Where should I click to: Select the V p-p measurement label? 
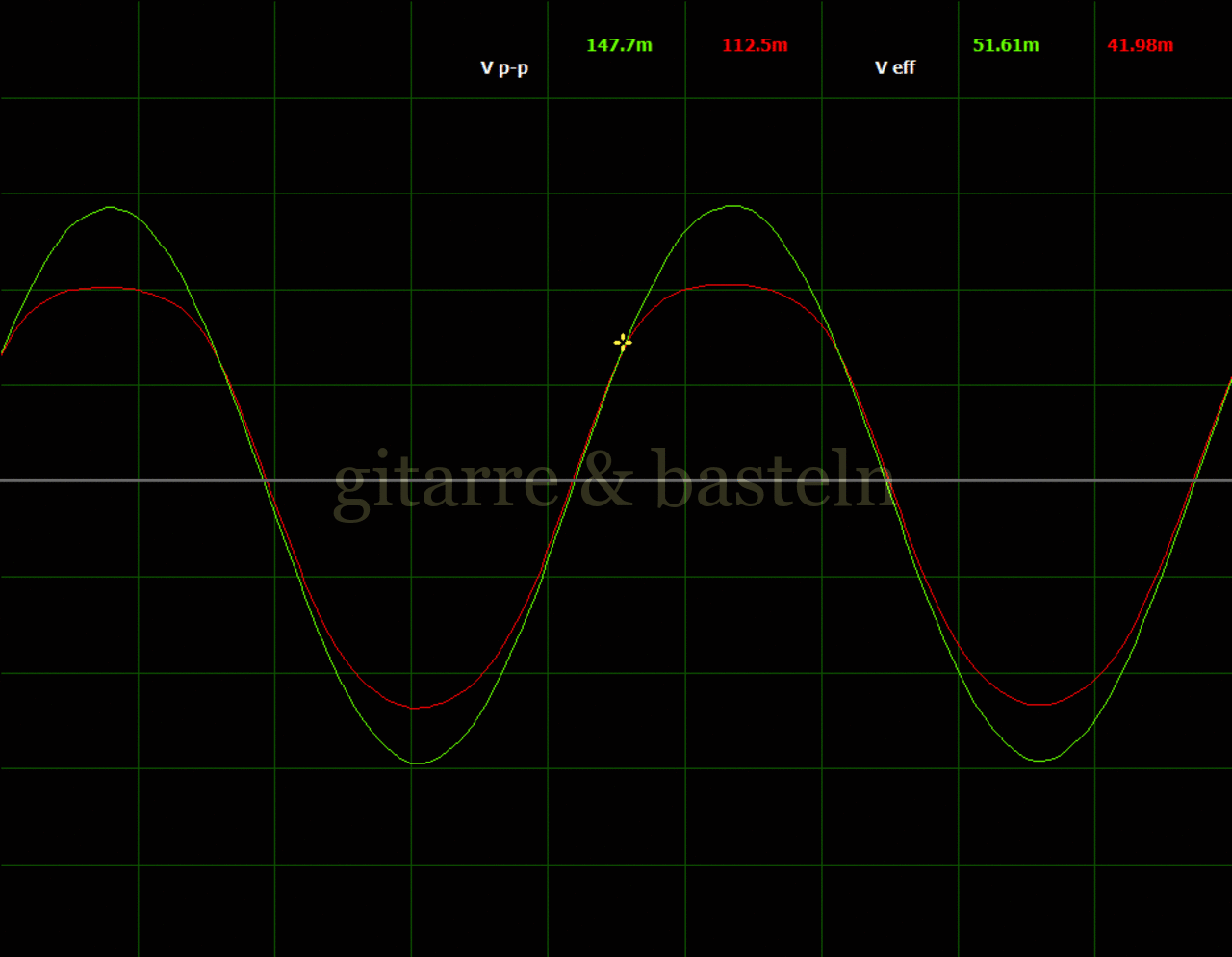point(504,67)
